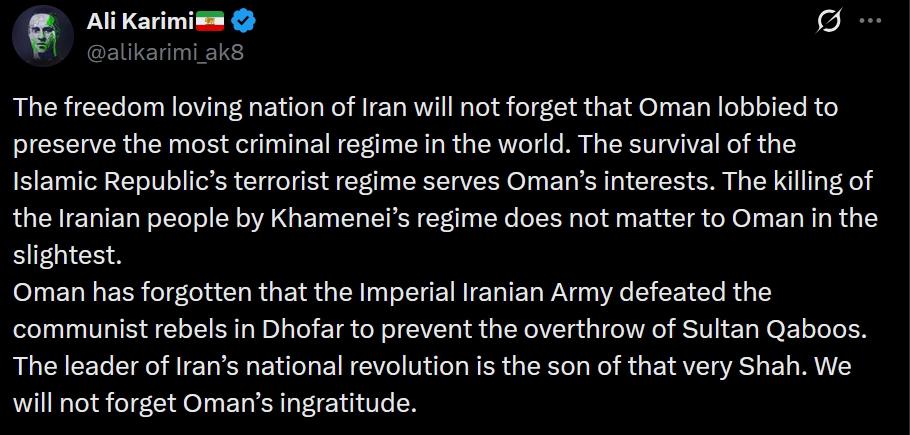The image size is (910, 435).
Task: Click the word 'slightest.' in the tweet
Action: (x=67, y=254)
